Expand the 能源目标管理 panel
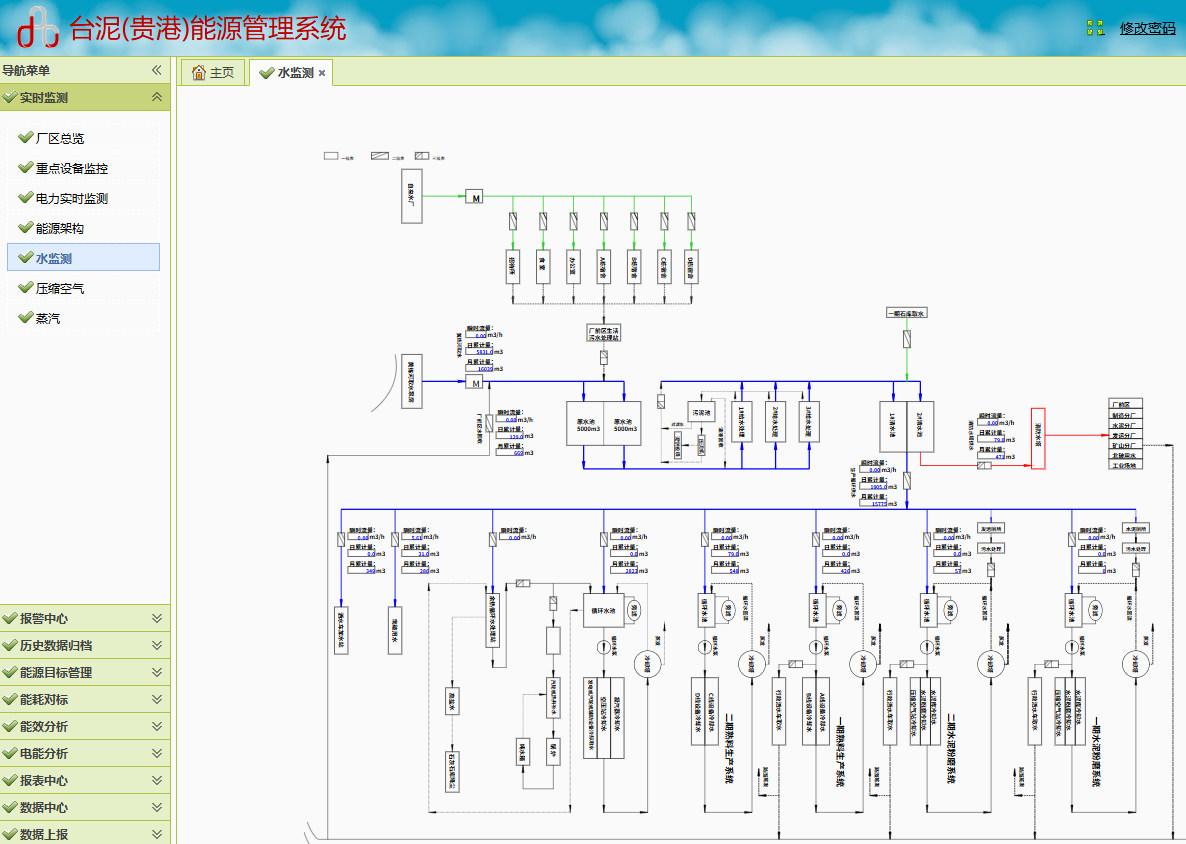The width and height of the screenshot is (1186, 844). [156, 672]
